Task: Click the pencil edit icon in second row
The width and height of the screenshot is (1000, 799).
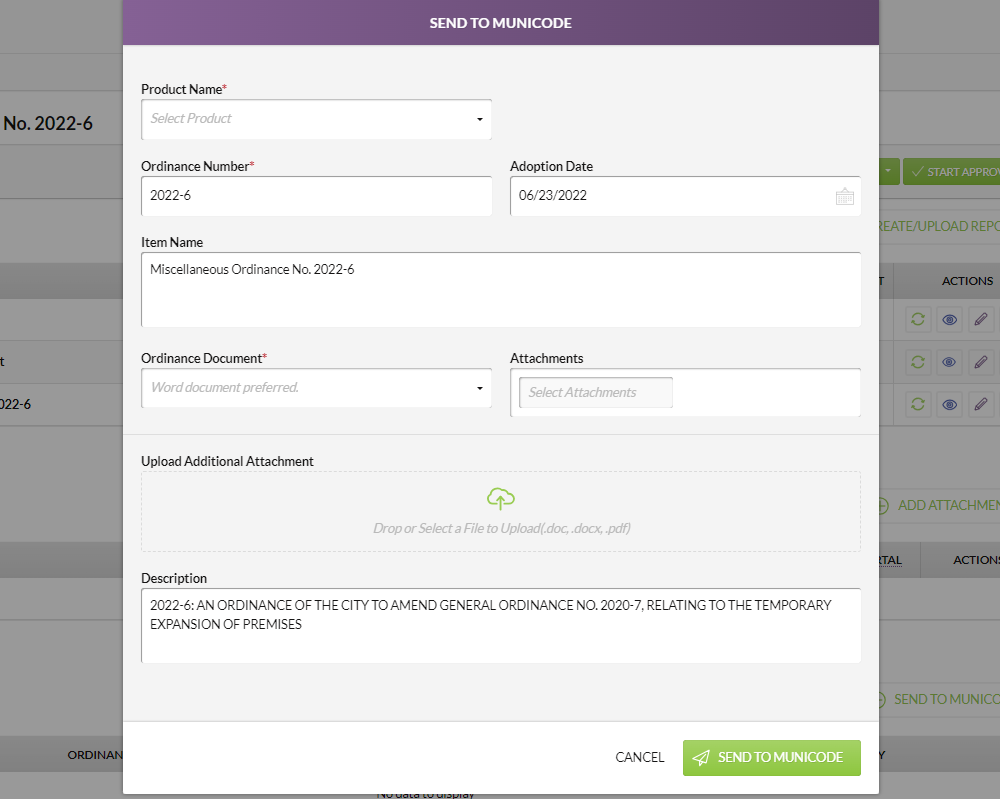Action: point(981,362)
